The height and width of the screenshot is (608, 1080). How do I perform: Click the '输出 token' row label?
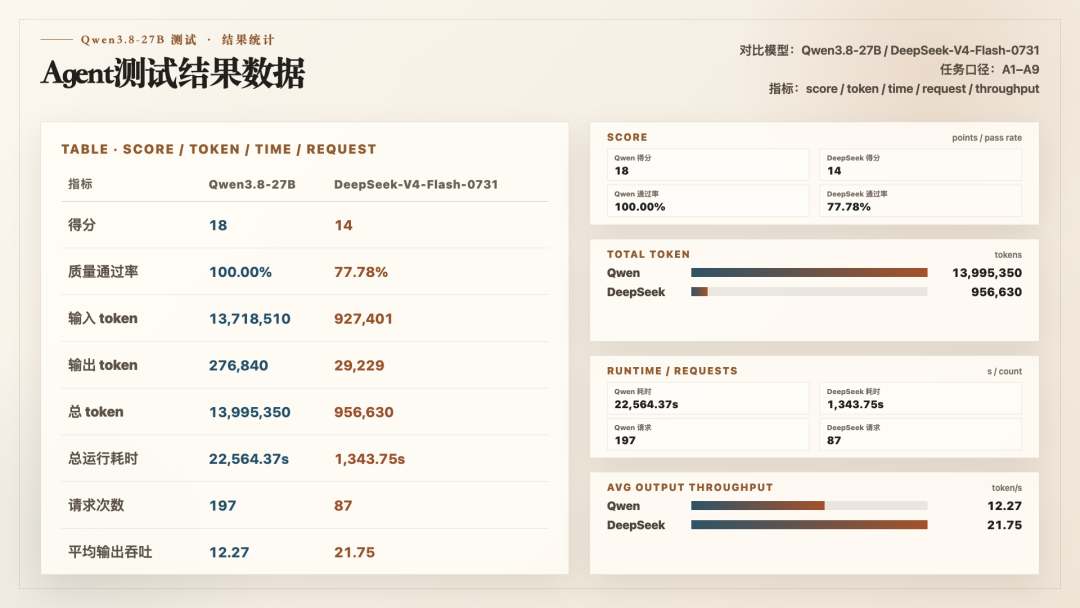tap(103, 366)
